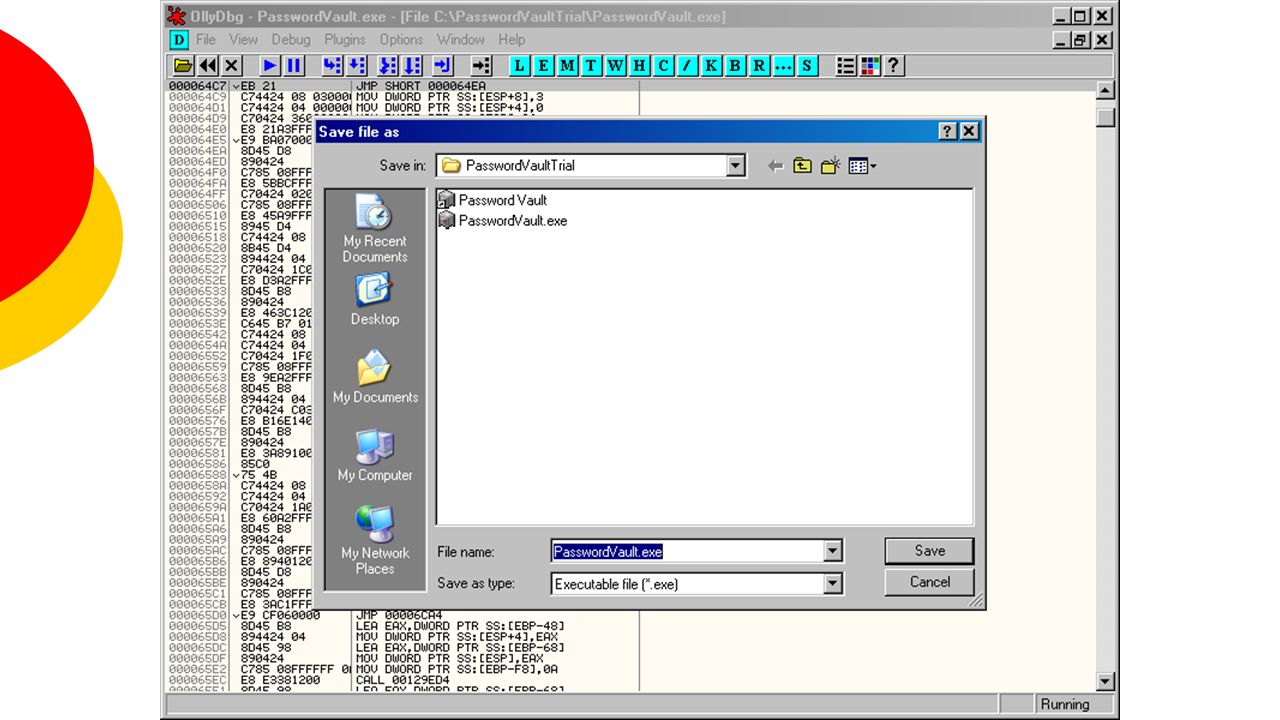The image size is (1280, 720).
Task: Click the question mark Help toolbar icon
Action: coord(894,66)
